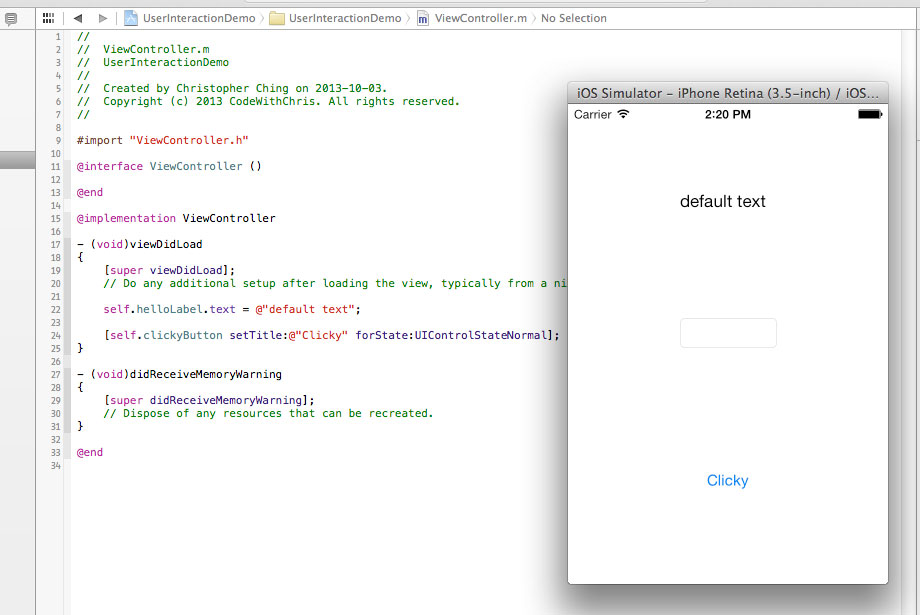
Task: Click the default text label in simulator
Action: 722,201
